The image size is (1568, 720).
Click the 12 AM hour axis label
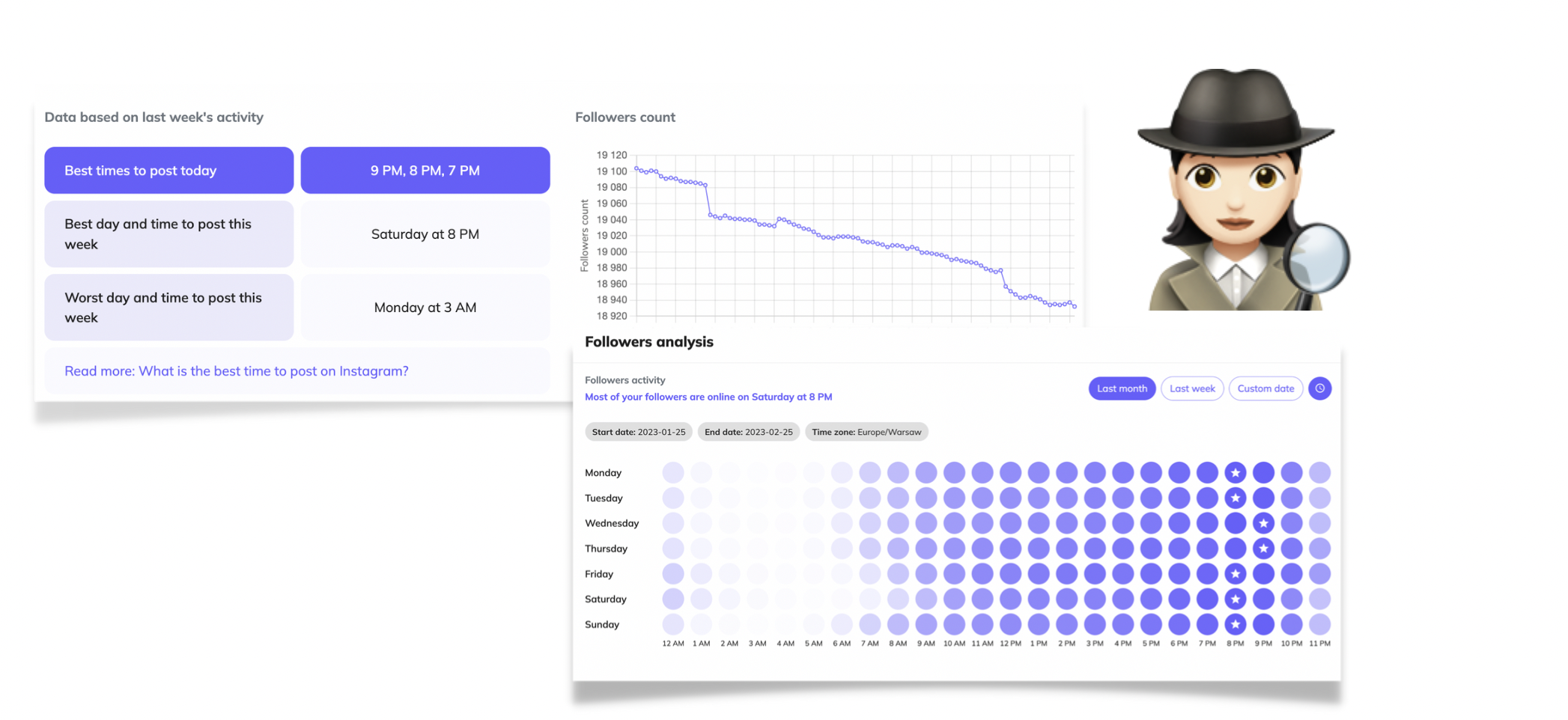click(x=673, y=644)
